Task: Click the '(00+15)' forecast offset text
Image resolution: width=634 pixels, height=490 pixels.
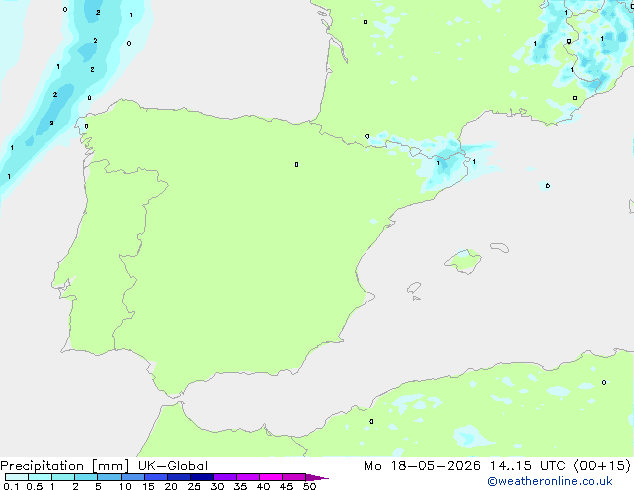Action: coord(602,466)
